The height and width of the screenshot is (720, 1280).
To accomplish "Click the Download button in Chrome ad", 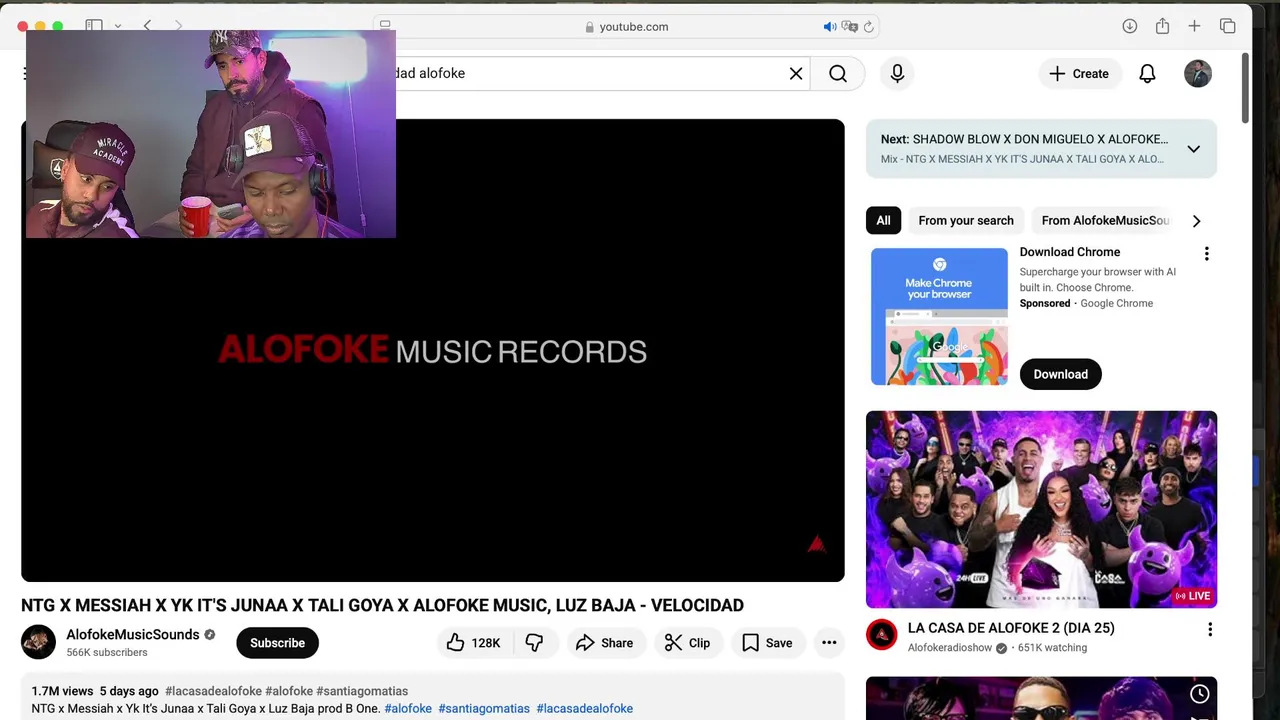I will pyautogui.click(x=1060, y=374).
